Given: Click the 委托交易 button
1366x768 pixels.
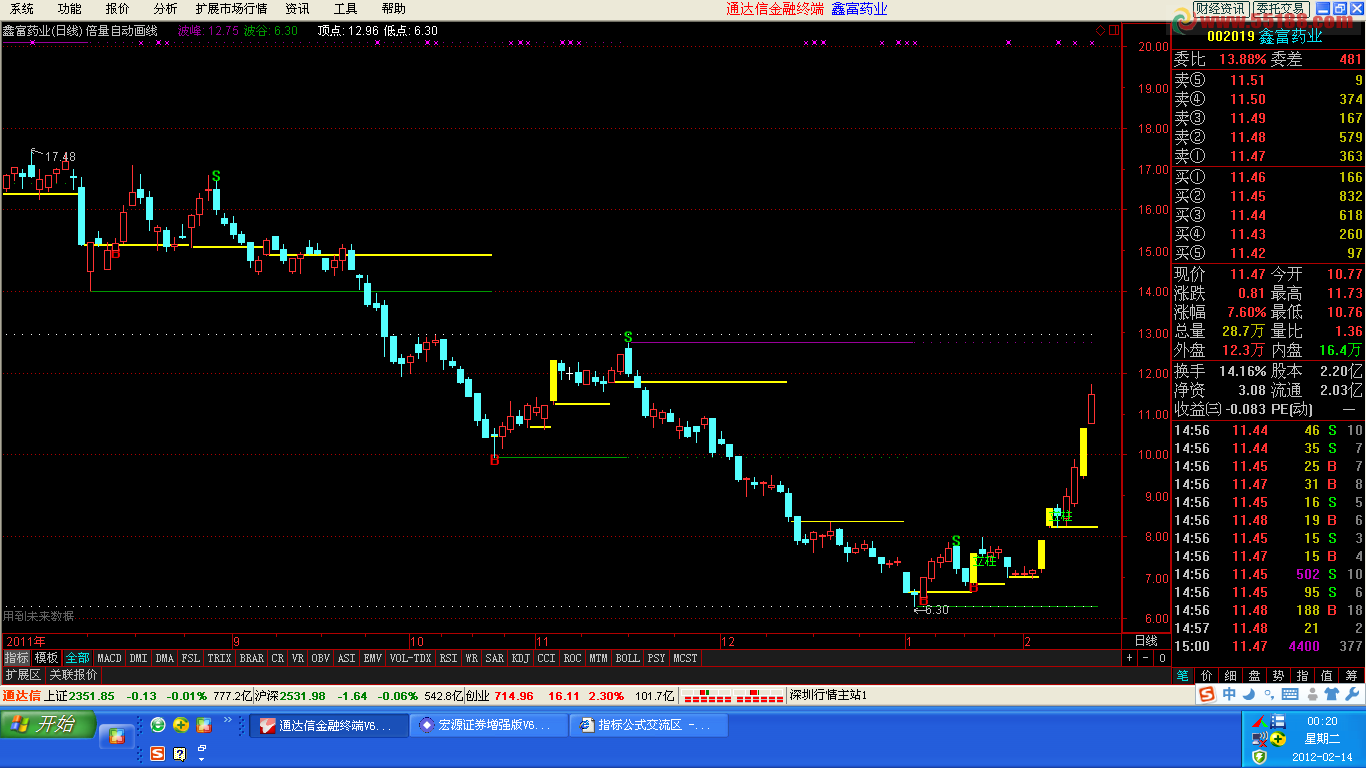Looking at the screenshot, I should tap(1280, 9).
